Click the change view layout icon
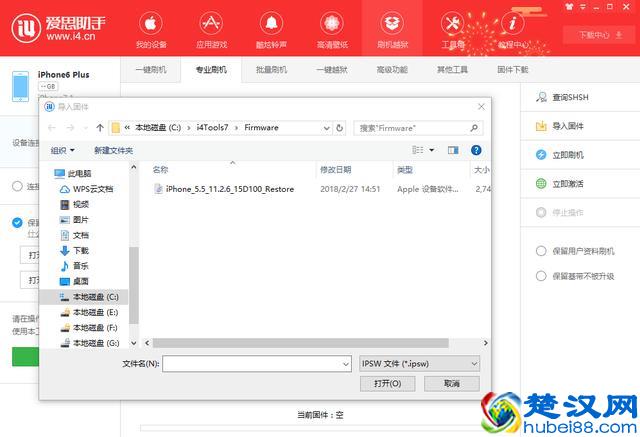This screenshot has width=640, height=437. tap(418, 150)
